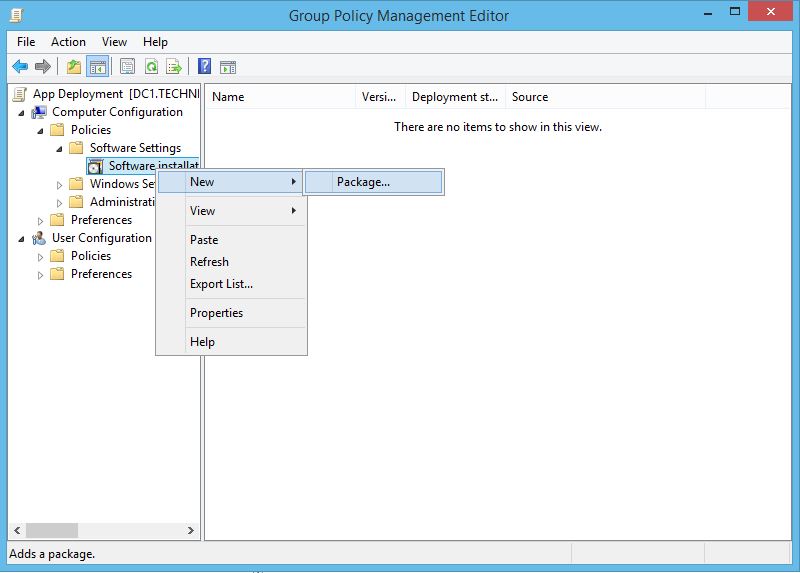Collapse the Computer Configuration tree node
Screen dimensions: 800x573
[22, 112]
